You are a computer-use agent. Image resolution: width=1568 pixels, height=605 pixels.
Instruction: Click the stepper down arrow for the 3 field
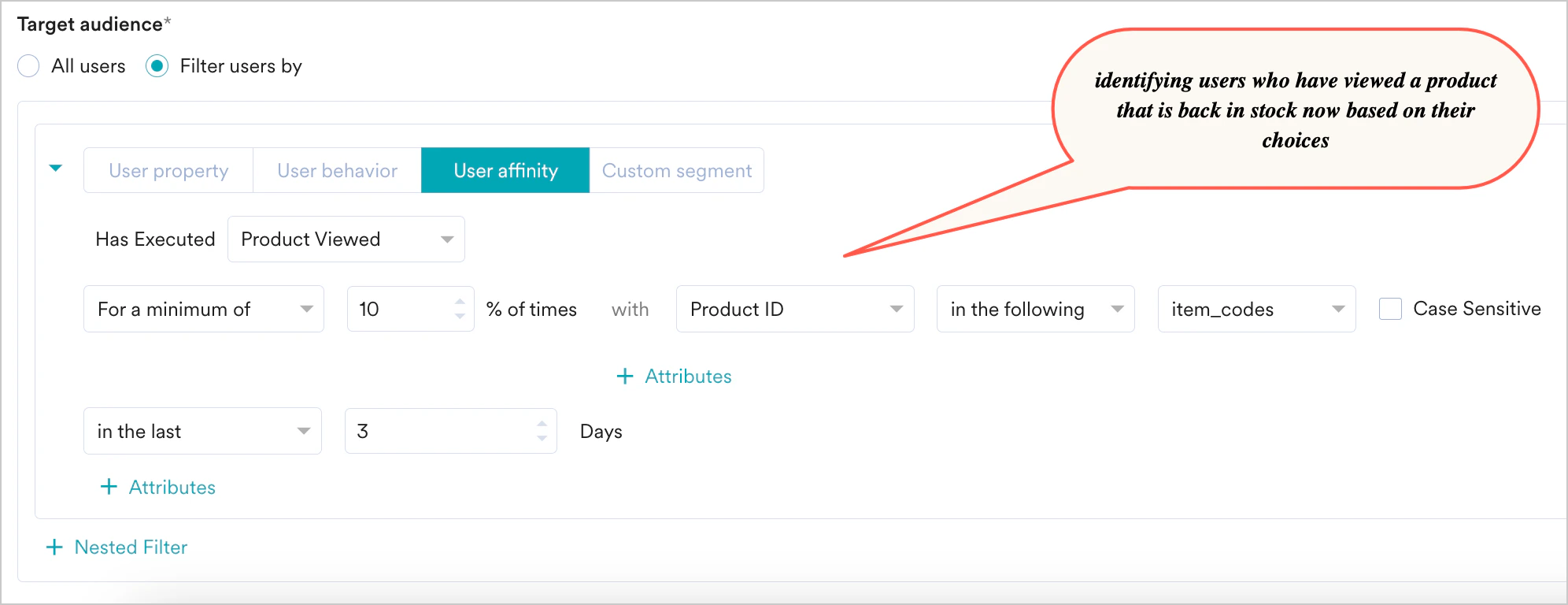(542, 438)
